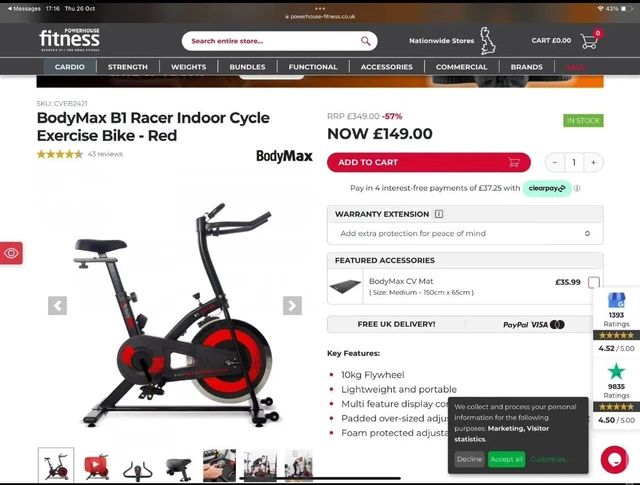The width and height of the screenshot is (640, 485).
Task: Increase quantity with the plus button
Action: click(x=593, y=162)
